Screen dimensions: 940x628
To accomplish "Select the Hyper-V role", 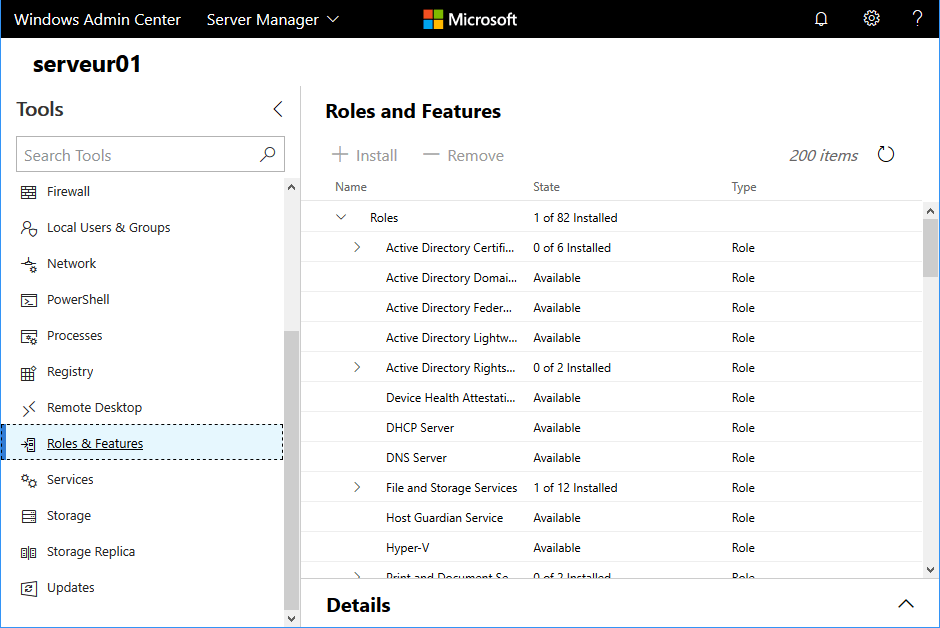I will [611, 547].
